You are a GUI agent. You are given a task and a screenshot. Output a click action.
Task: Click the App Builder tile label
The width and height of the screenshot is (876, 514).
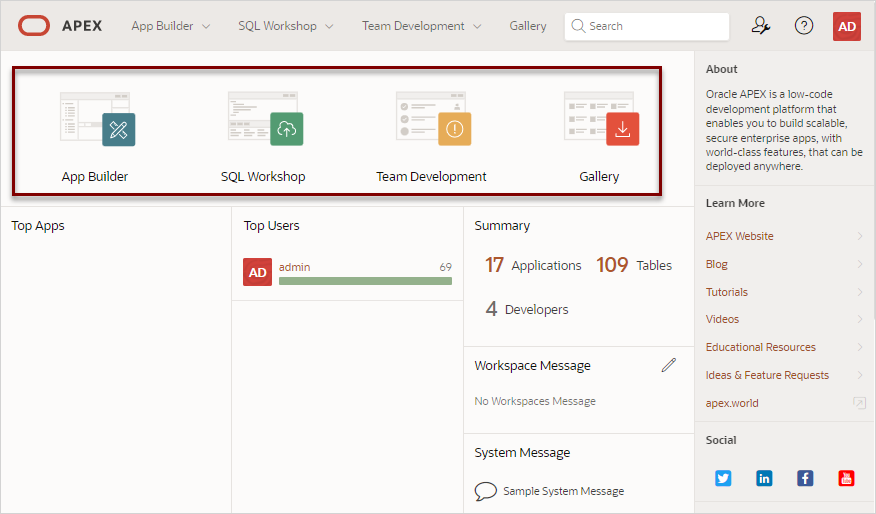(95, 177)
